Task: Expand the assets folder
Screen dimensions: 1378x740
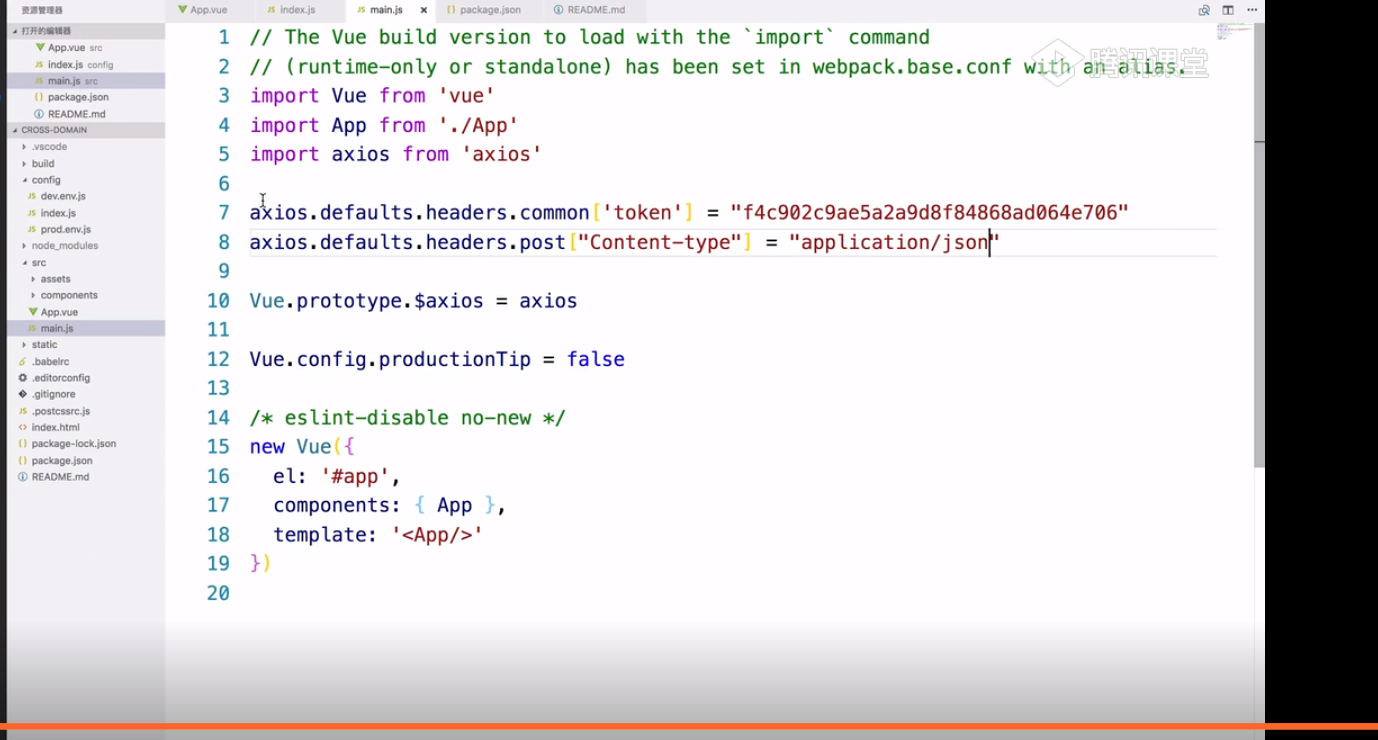Action: (x=86, y=279)
